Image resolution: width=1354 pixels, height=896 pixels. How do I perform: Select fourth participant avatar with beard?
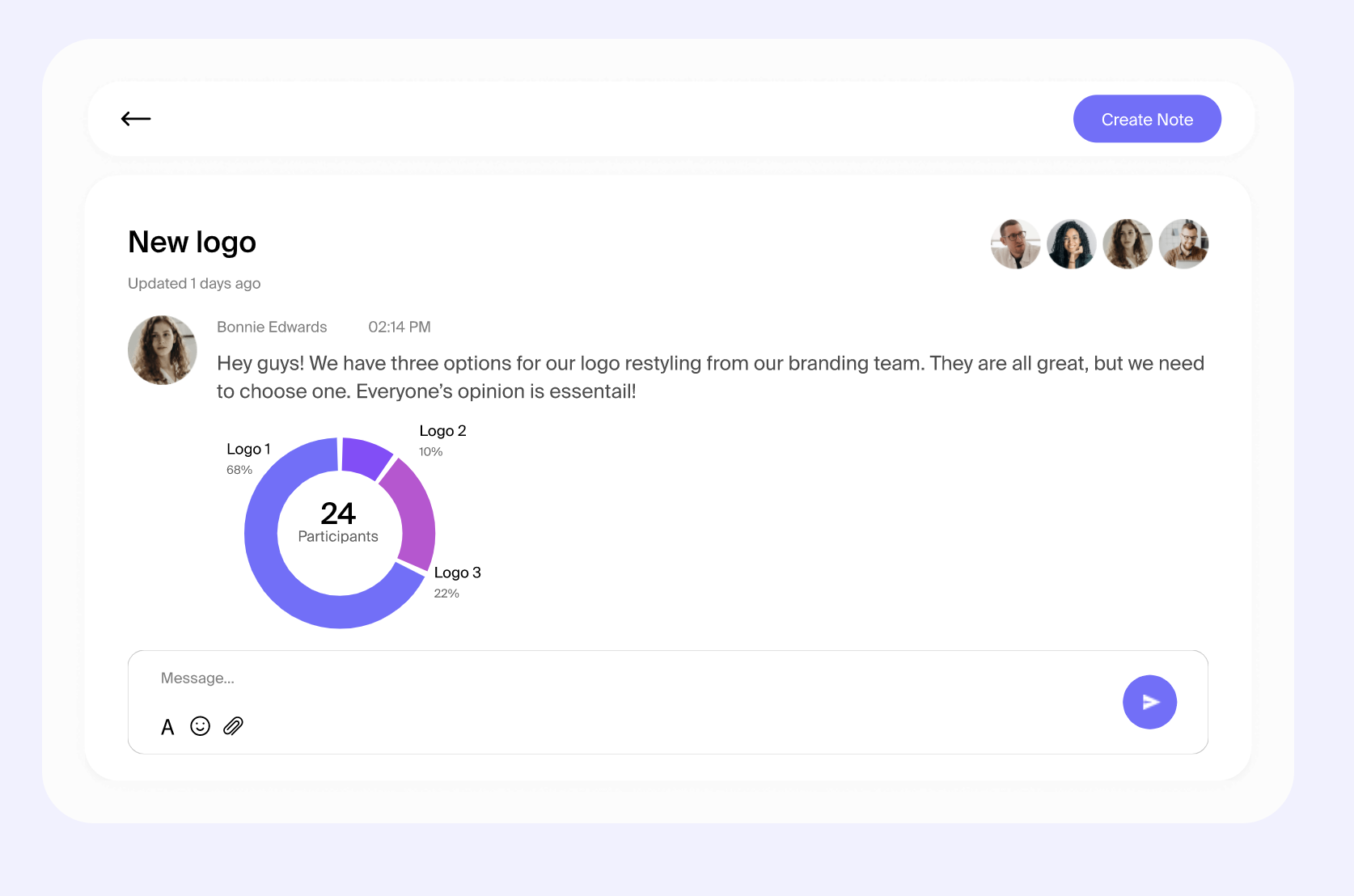tap(1183, 243)
